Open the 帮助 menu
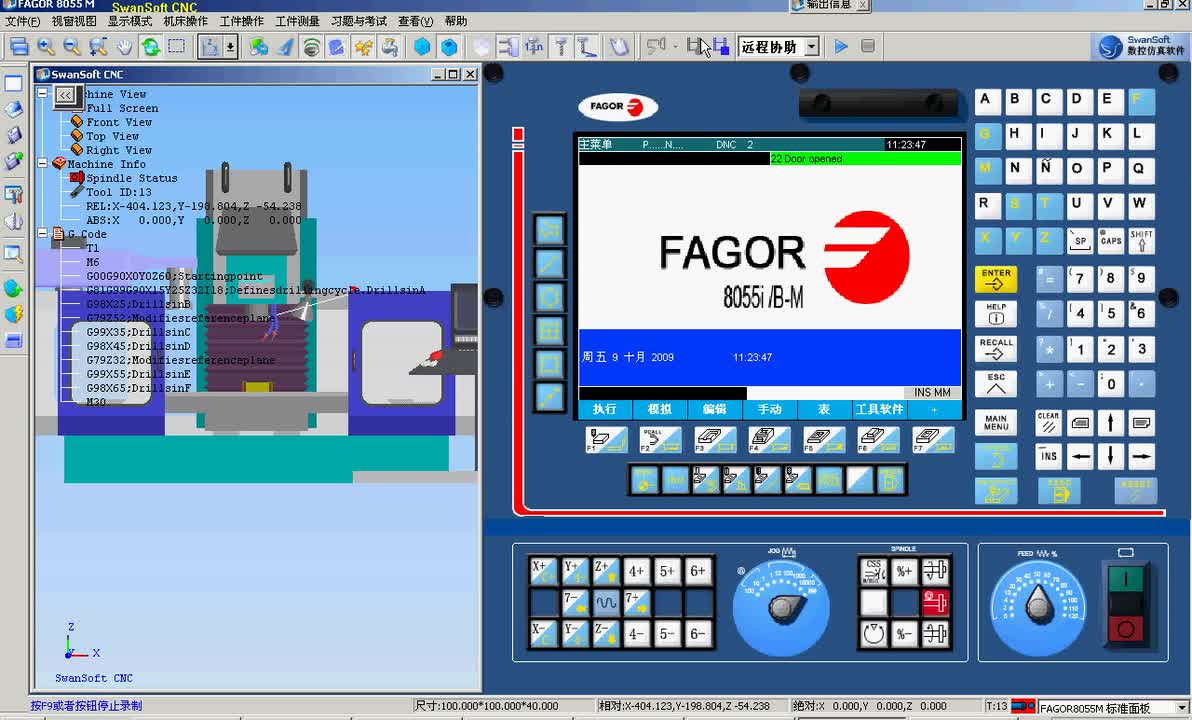Image resolution: width=1192 pixels, height=720 pixels. pyautogui.click(x=455, y=21)
